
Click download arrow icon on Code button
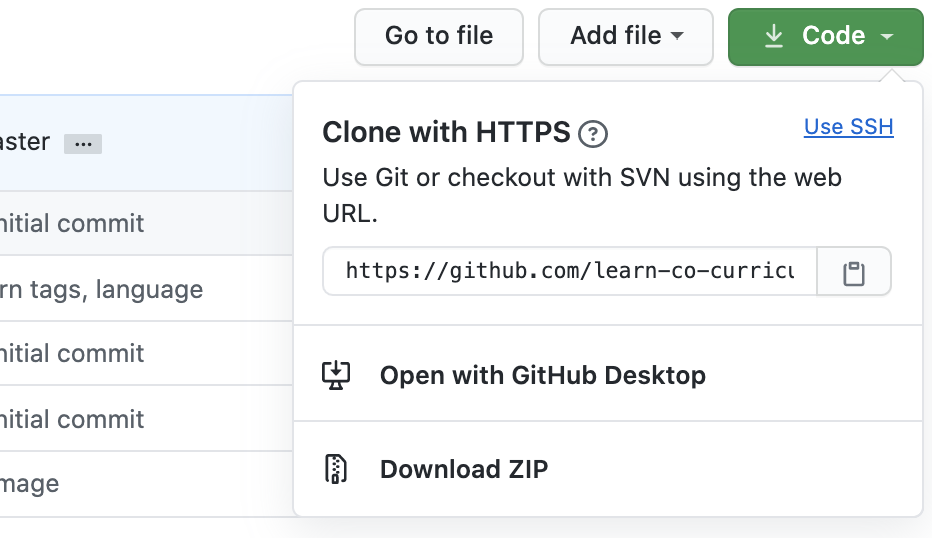tap(773, 36)
